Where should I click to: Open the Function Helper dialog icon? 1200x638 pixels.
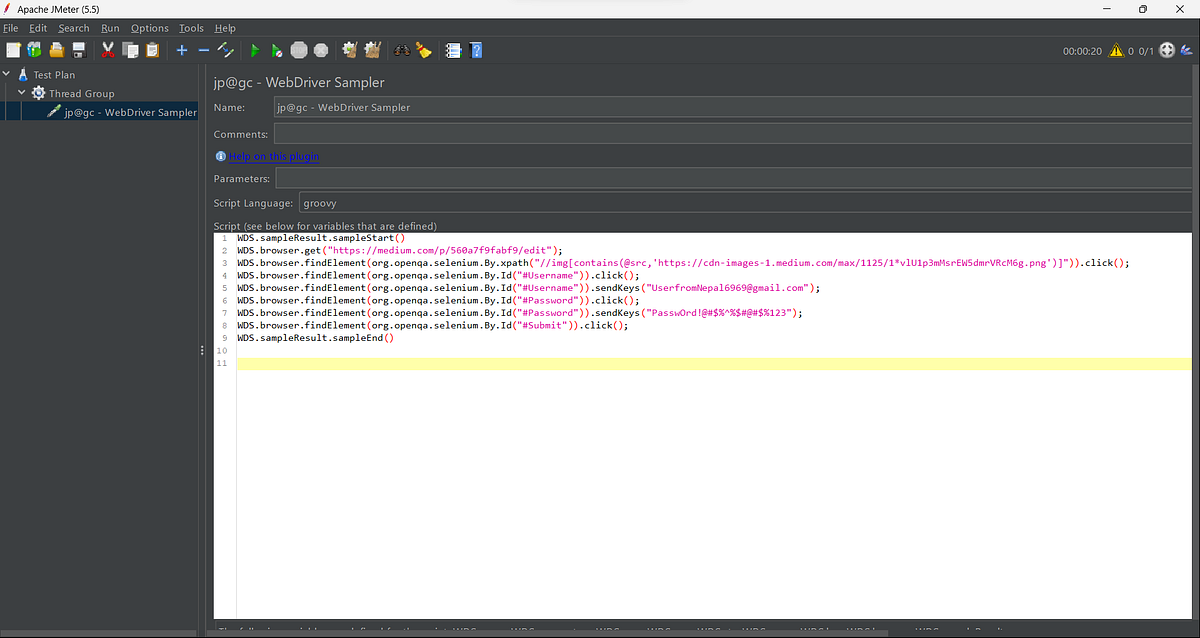click(x=451, y=50)
